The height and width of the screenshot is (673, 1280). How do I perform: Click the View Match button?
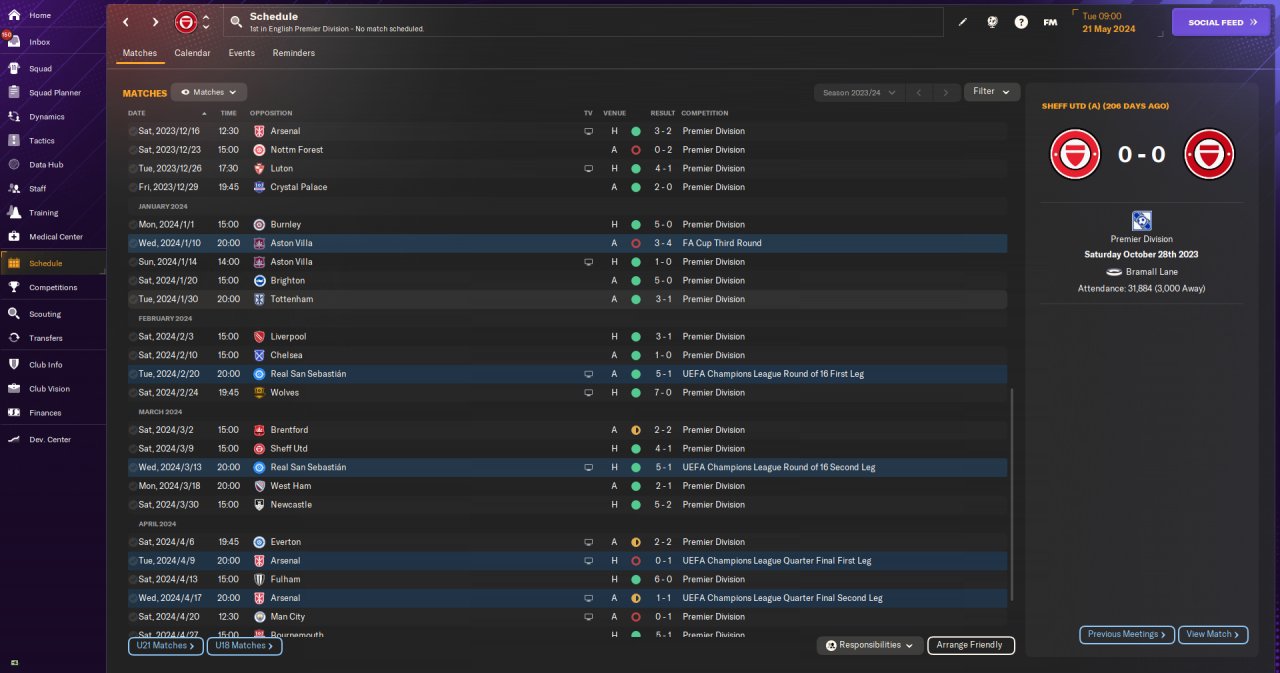pos(1214,634)
